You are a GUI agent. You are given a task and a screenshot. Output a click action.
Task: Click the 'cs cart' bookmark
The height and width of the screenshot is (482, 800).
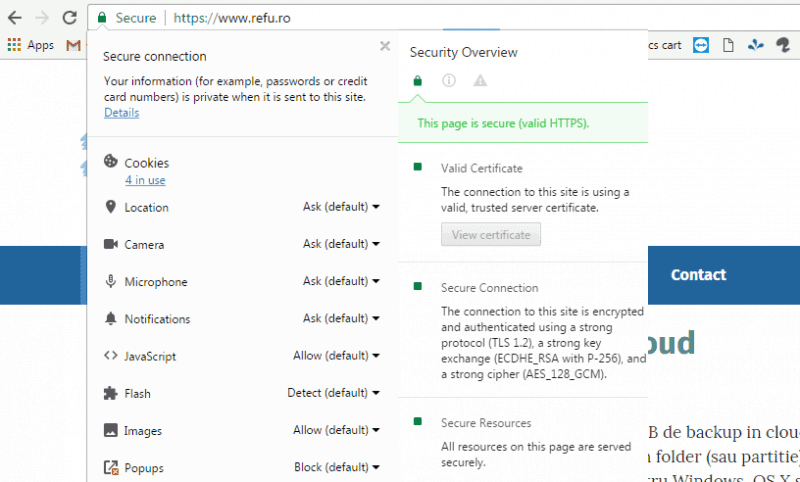[664, 45]
